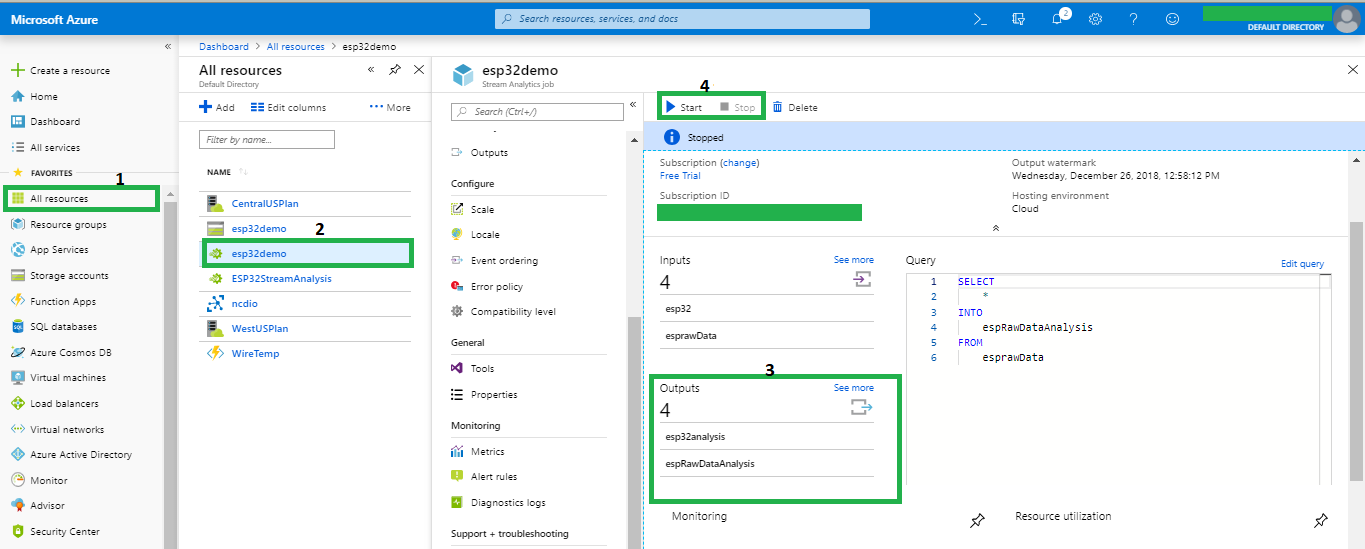Click the App Services sidebar icon

click(17, 250)
